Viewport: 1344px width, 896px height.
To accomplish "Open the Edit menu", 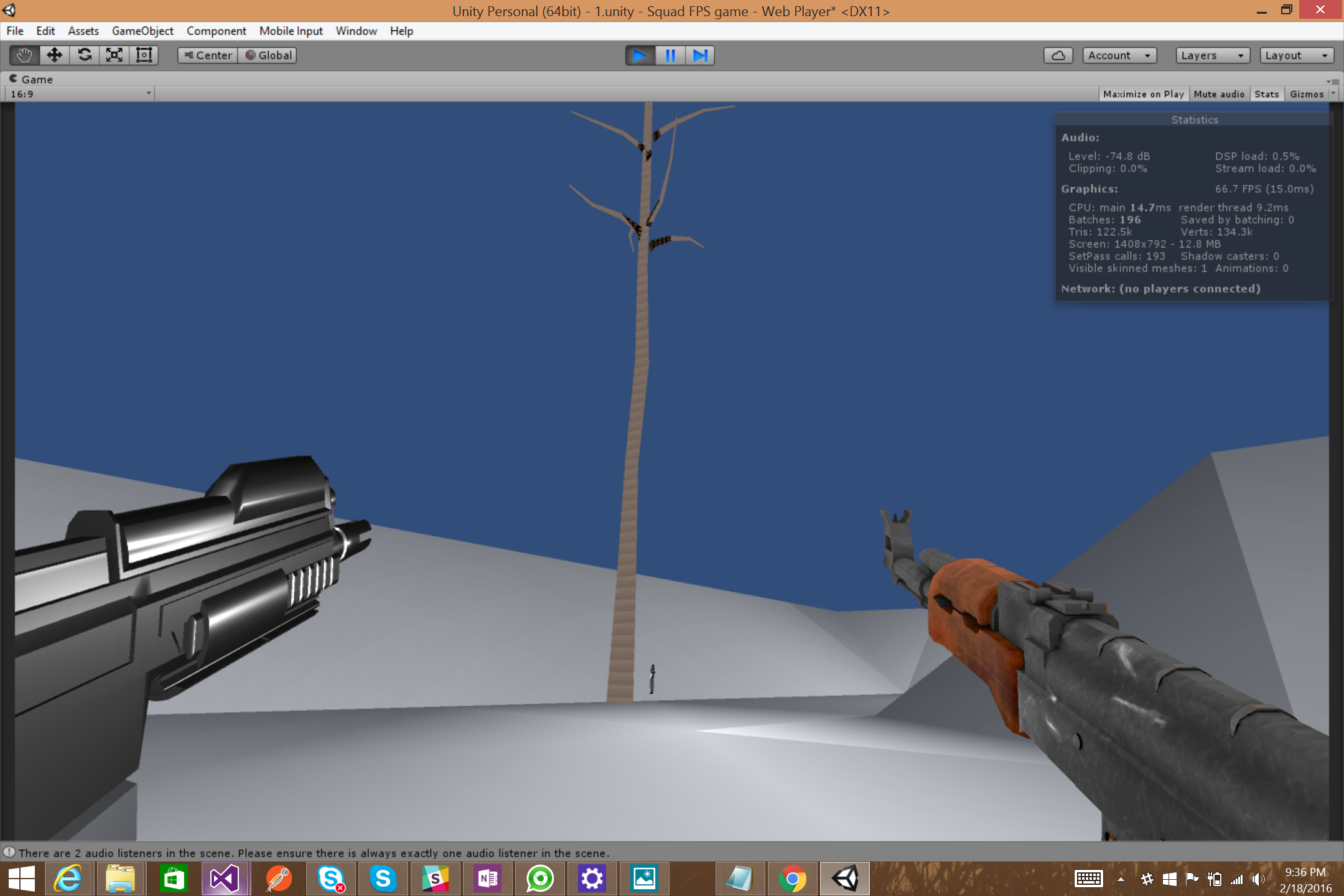I will (x=45, y=30).
